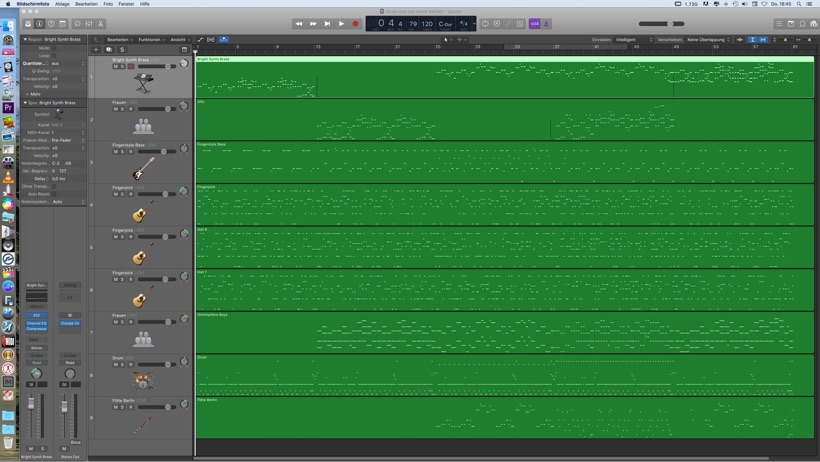Toggle the Flex button
This screenshot has width=820, height=462.
pos(211,39)
